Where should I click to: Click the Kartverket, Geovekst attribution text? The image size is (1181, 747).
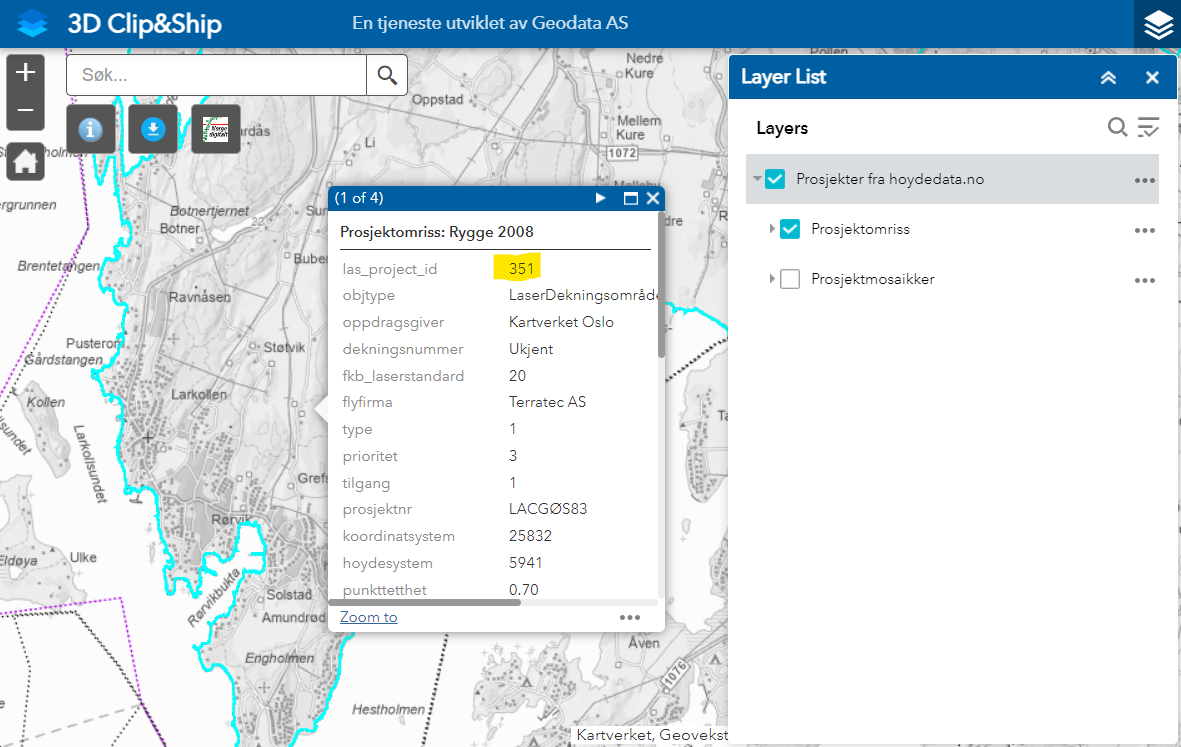point(652,735)
